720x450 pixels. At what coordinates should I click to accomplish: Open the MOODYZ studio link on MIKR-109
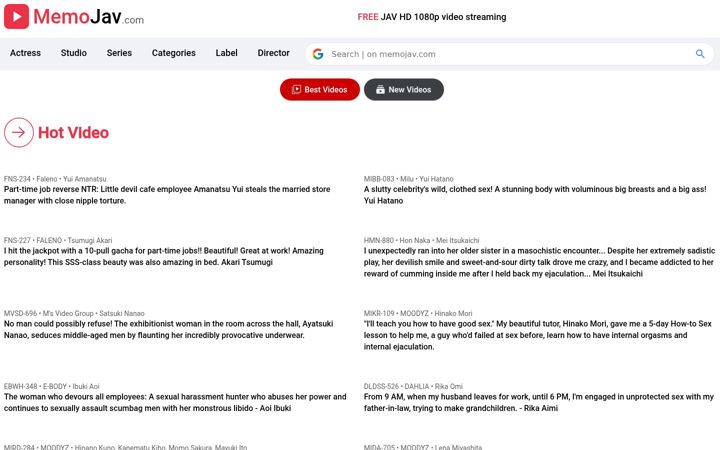414,314
